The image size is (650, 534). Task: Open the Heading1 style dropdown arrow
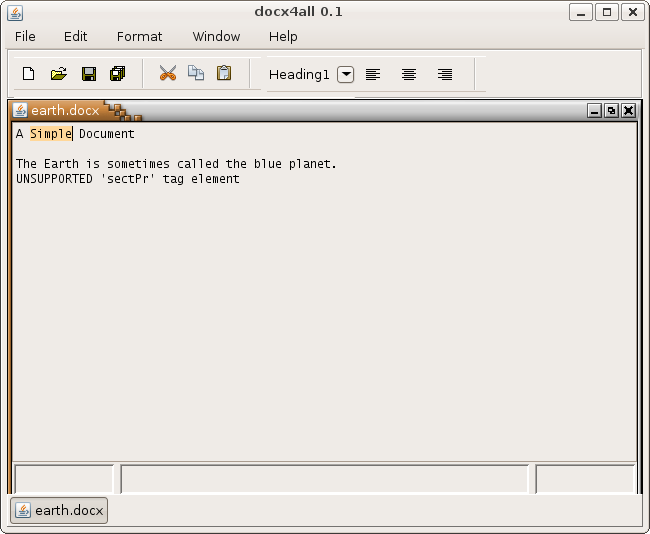345,75
